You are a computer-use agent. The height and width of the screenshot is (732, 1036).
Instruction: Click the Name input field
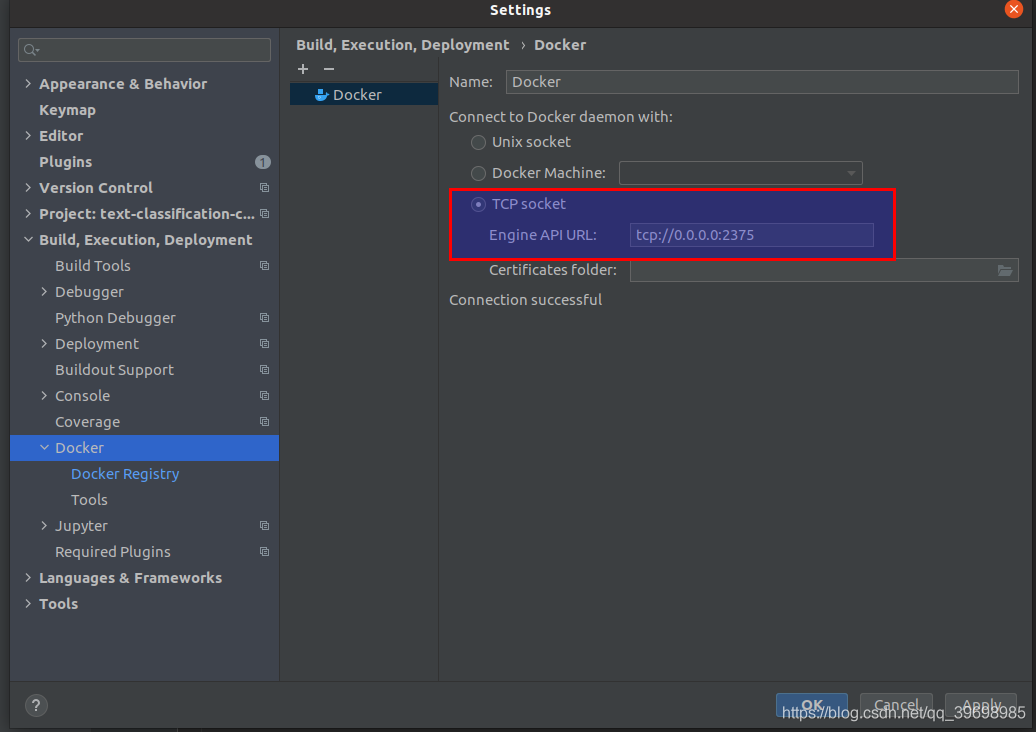[x=762, y=82]
